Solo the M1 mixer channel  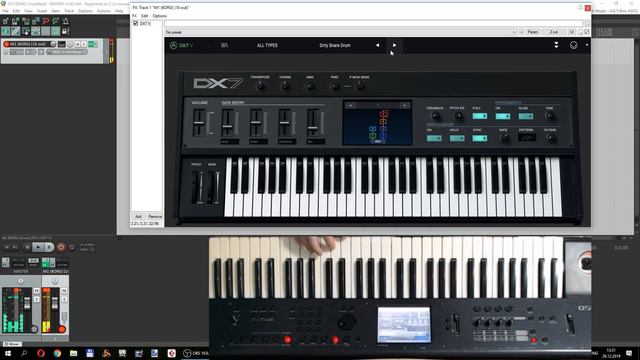64,299
